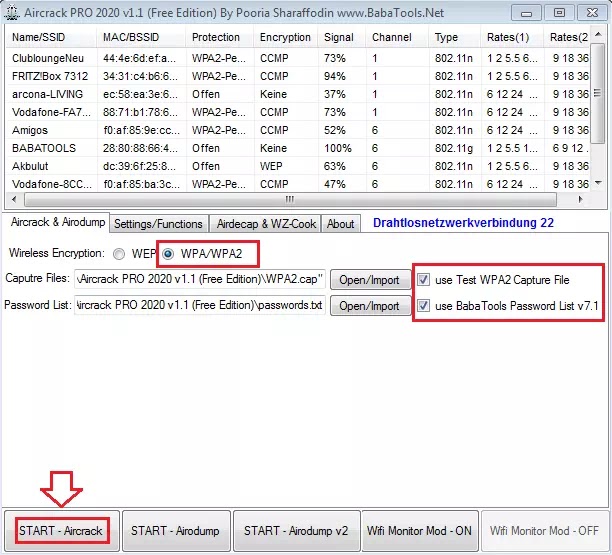Screen dimensions: 612x555
Task: Open the Aircrack & Airodump tab
Action: (58, 222)
